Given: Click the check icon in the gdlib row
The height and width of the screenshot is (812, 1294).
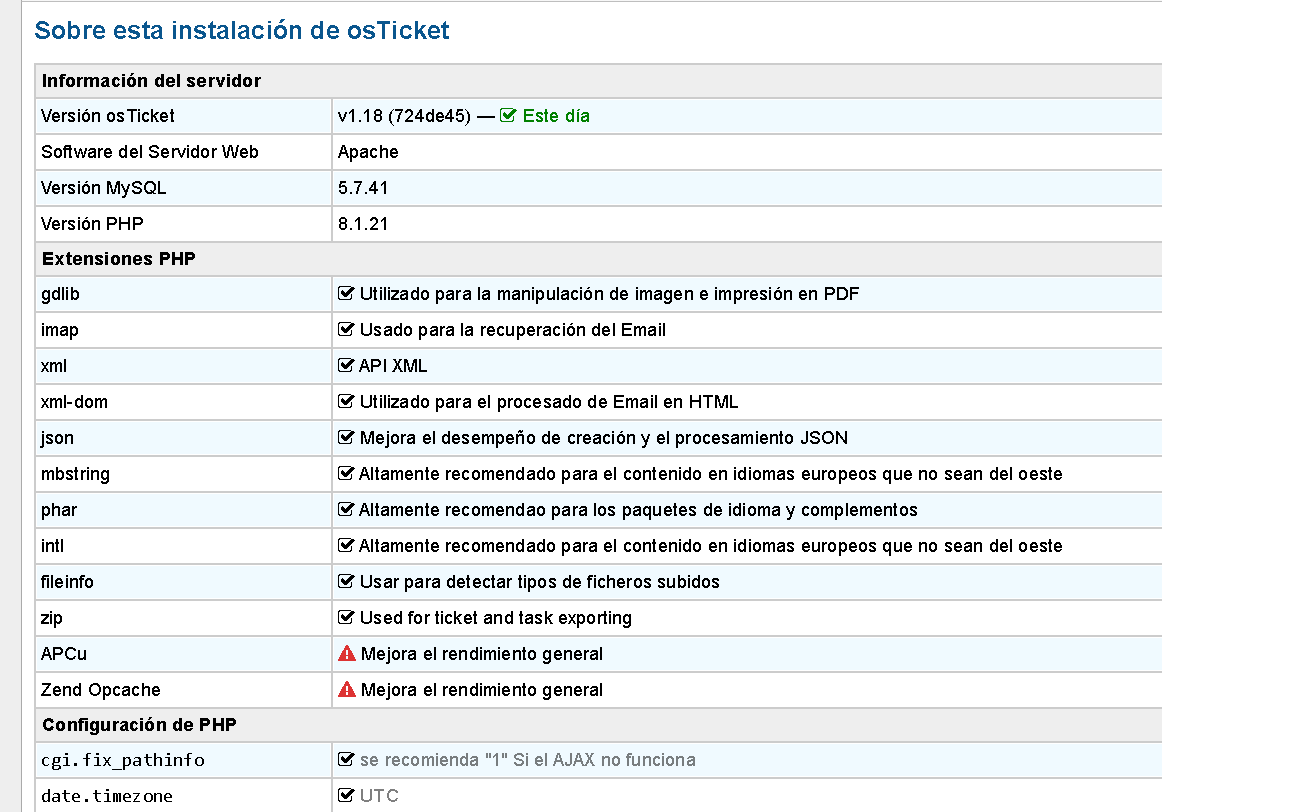Looking at the screenshot, I should pos(347,294).
